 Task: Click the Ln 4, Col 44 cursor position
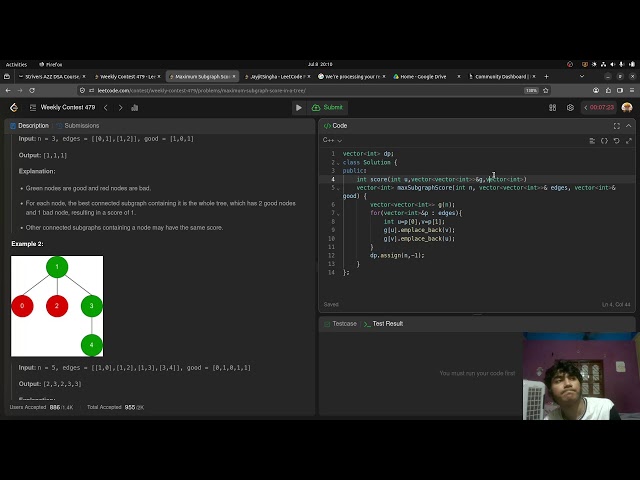(x=616, y=304)
